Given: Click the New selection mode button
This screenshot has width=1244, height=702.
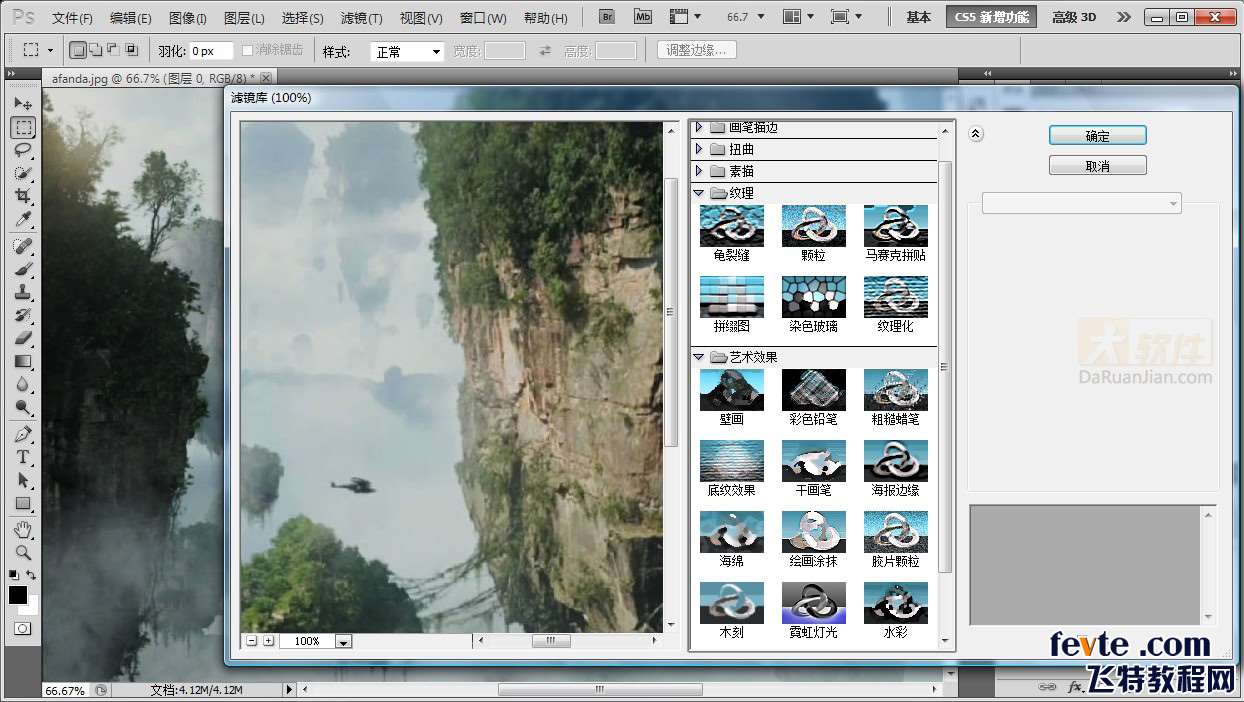Looking at the screenshot, I should coord(79,50).
